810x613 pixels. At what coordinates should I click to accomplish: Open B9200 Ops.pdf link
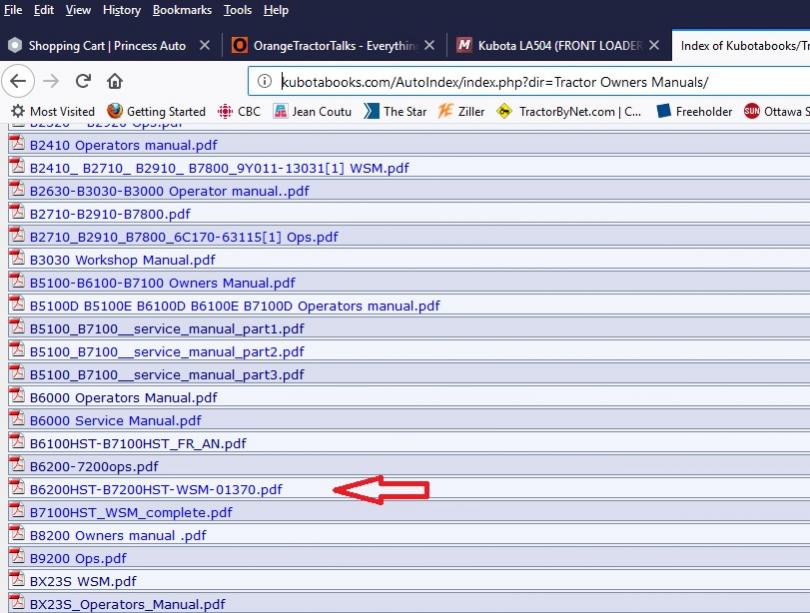tap(78, 558)
